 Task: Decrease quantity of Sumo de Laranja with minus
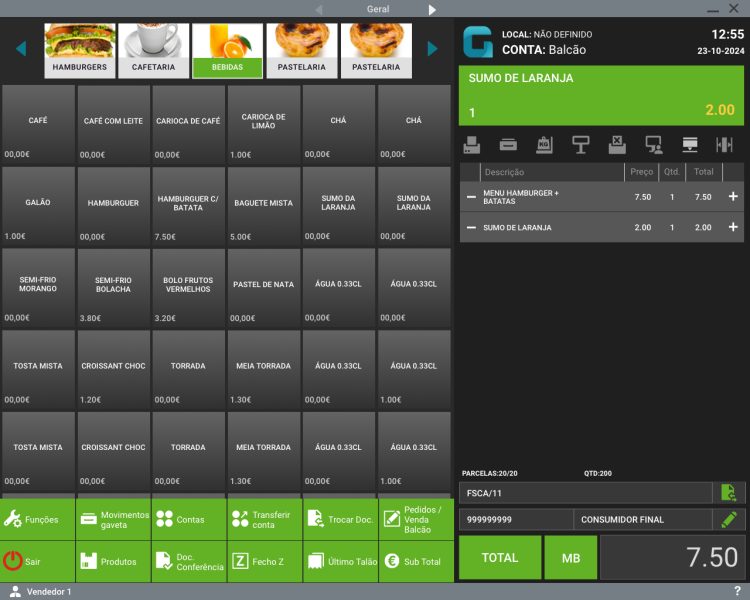tap(471, 228)
